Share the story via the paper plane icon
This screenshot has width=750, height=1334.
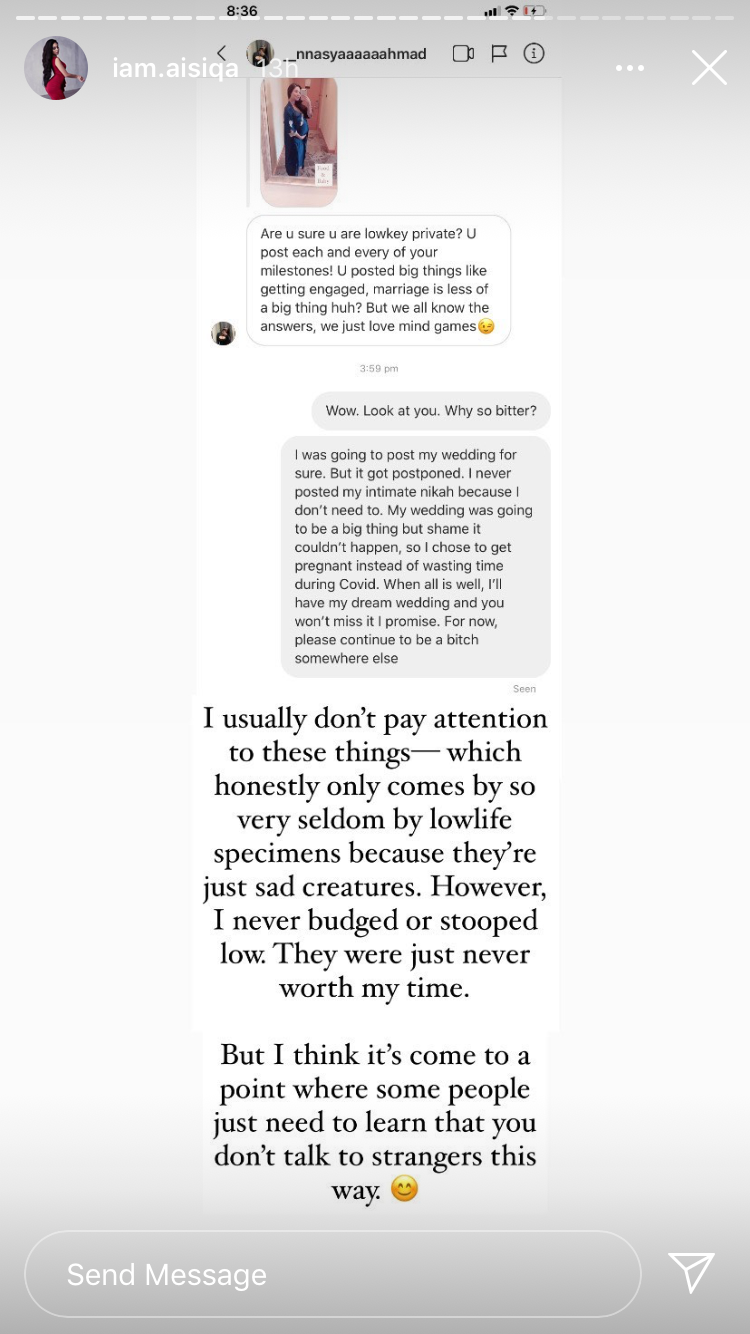pos(690,1274)
